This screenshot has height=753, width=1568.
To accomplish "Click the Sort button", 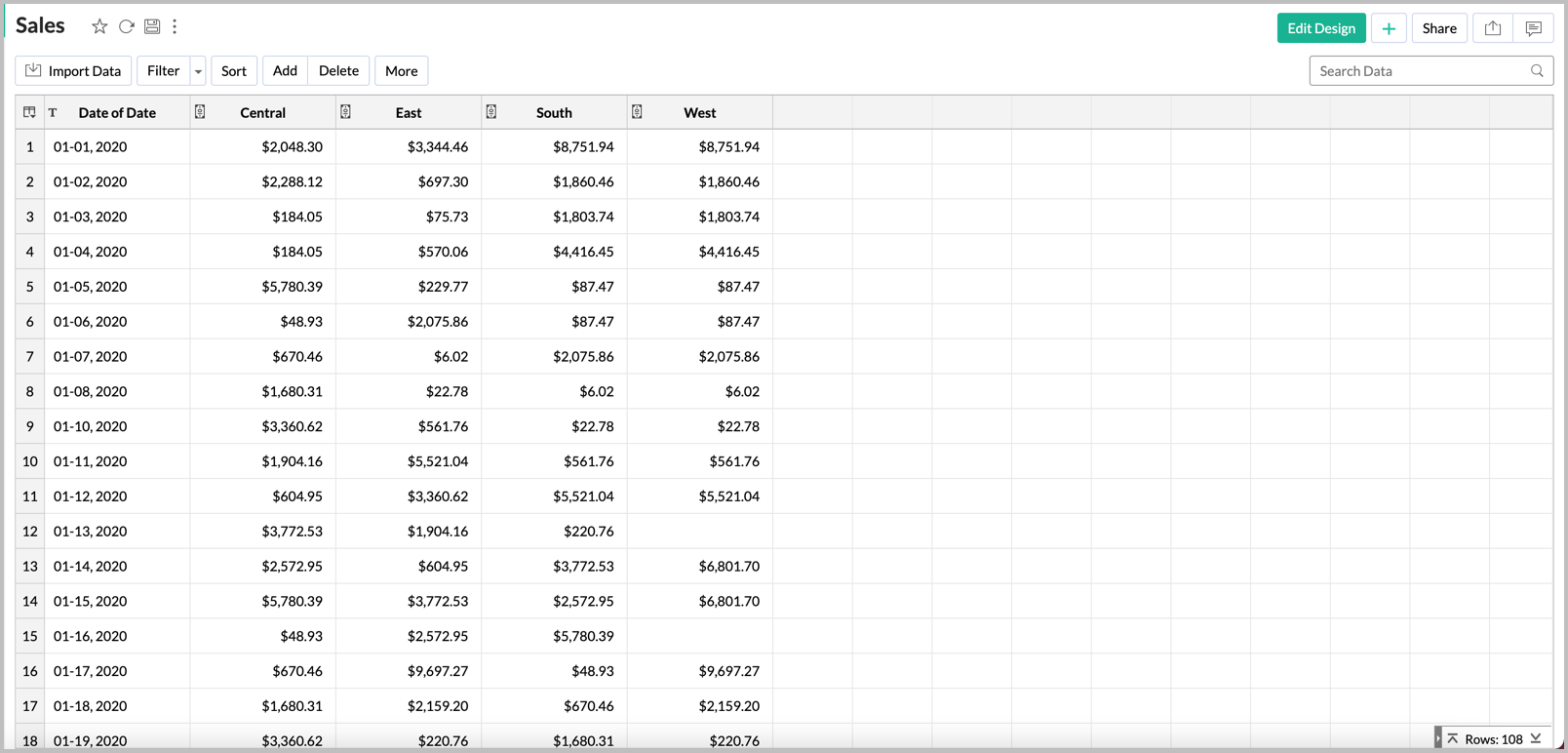I will point(234,71).
